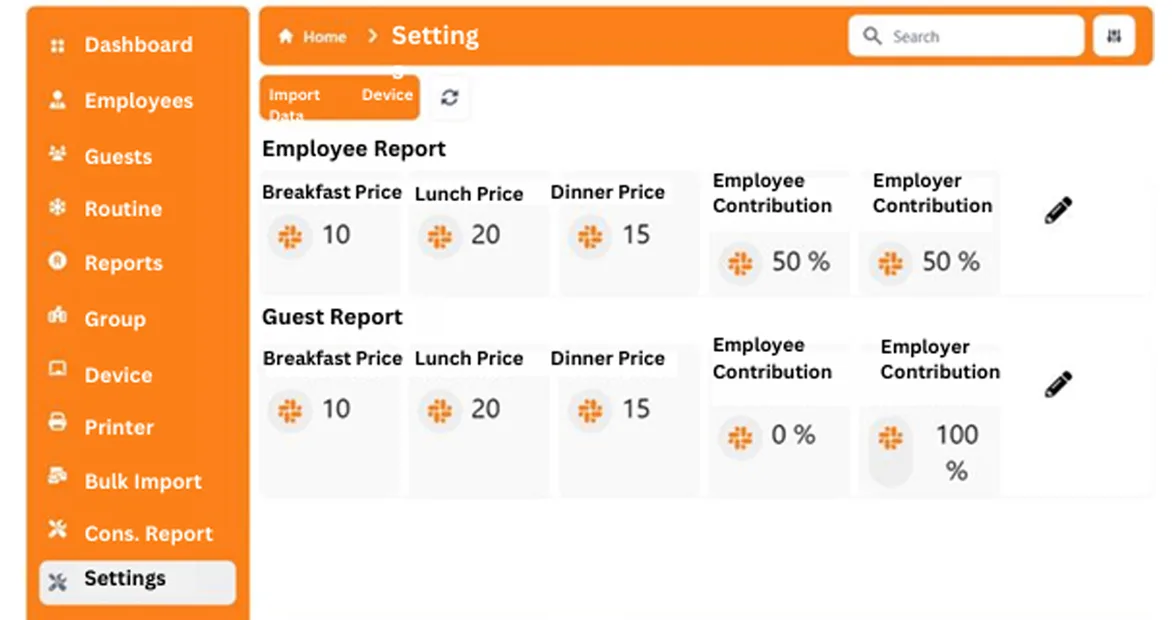Click the Printer icon in sidebar

[x=58, y=422]
